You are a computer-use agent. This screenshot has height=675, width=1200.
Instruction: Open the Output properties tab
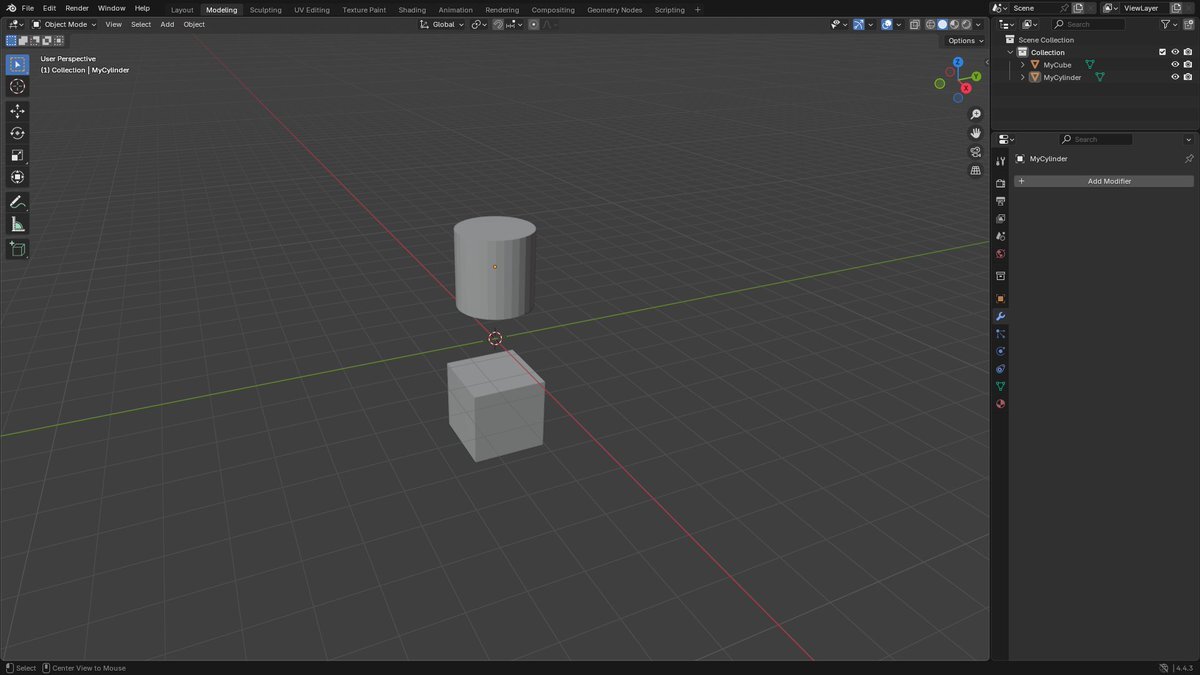1000,201
